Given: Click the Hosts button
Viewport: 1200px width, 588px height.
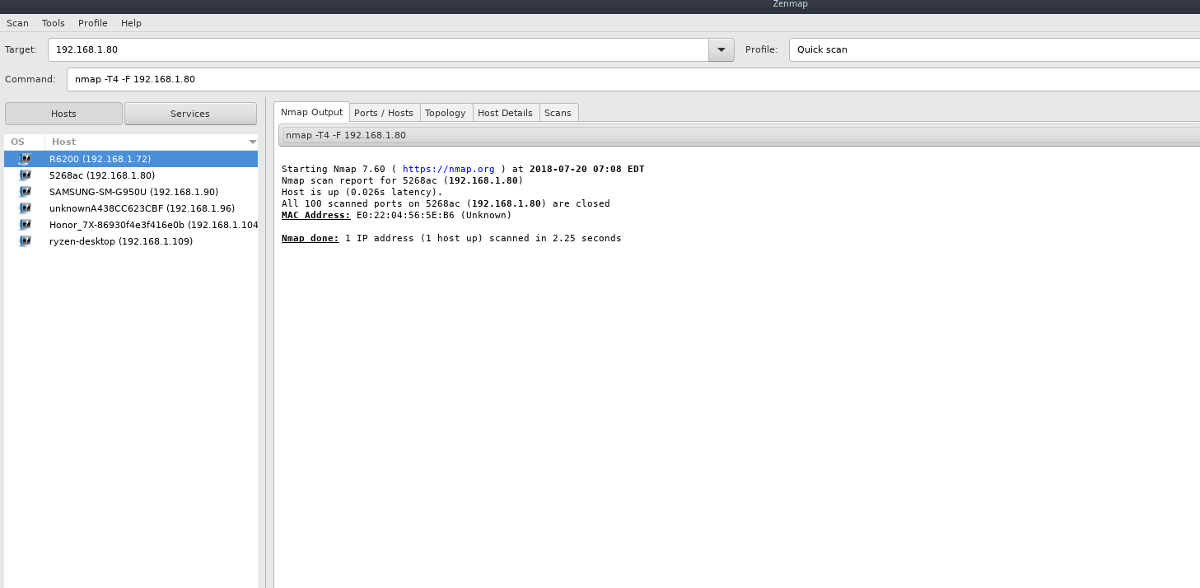Looking at the screenshot, I should tap(63, 113).
